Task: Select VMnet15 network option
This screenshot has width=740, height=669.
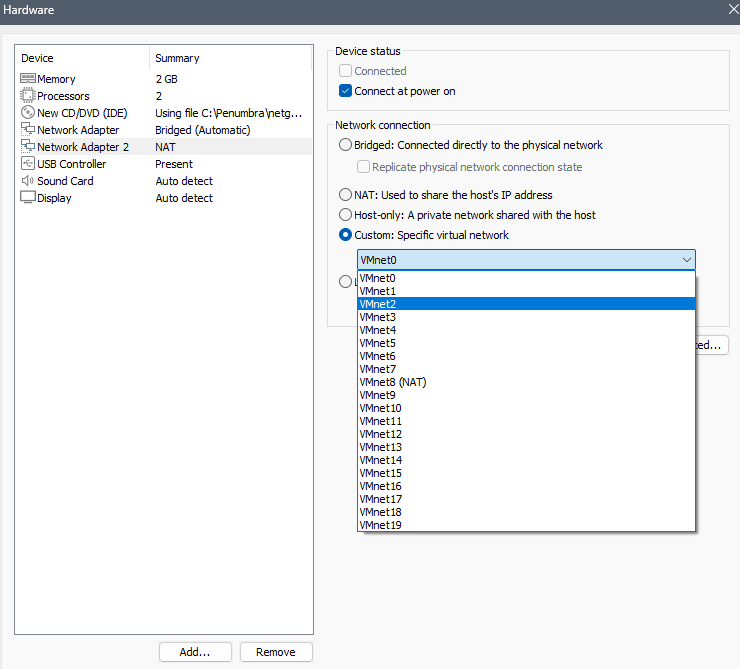Action: pyautogui.click(x=526, y=473)
